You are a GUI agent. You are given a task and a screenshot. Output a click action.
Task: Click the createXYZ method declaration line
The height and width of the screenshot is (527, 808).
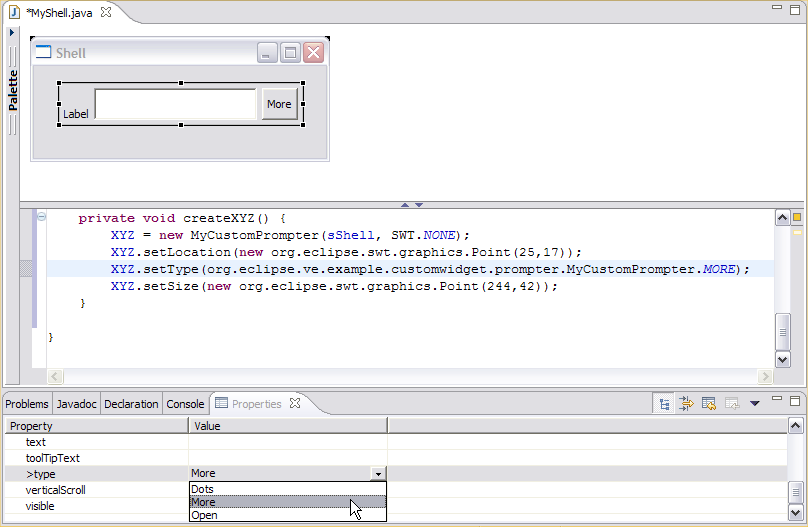click(x=182, y=218)
